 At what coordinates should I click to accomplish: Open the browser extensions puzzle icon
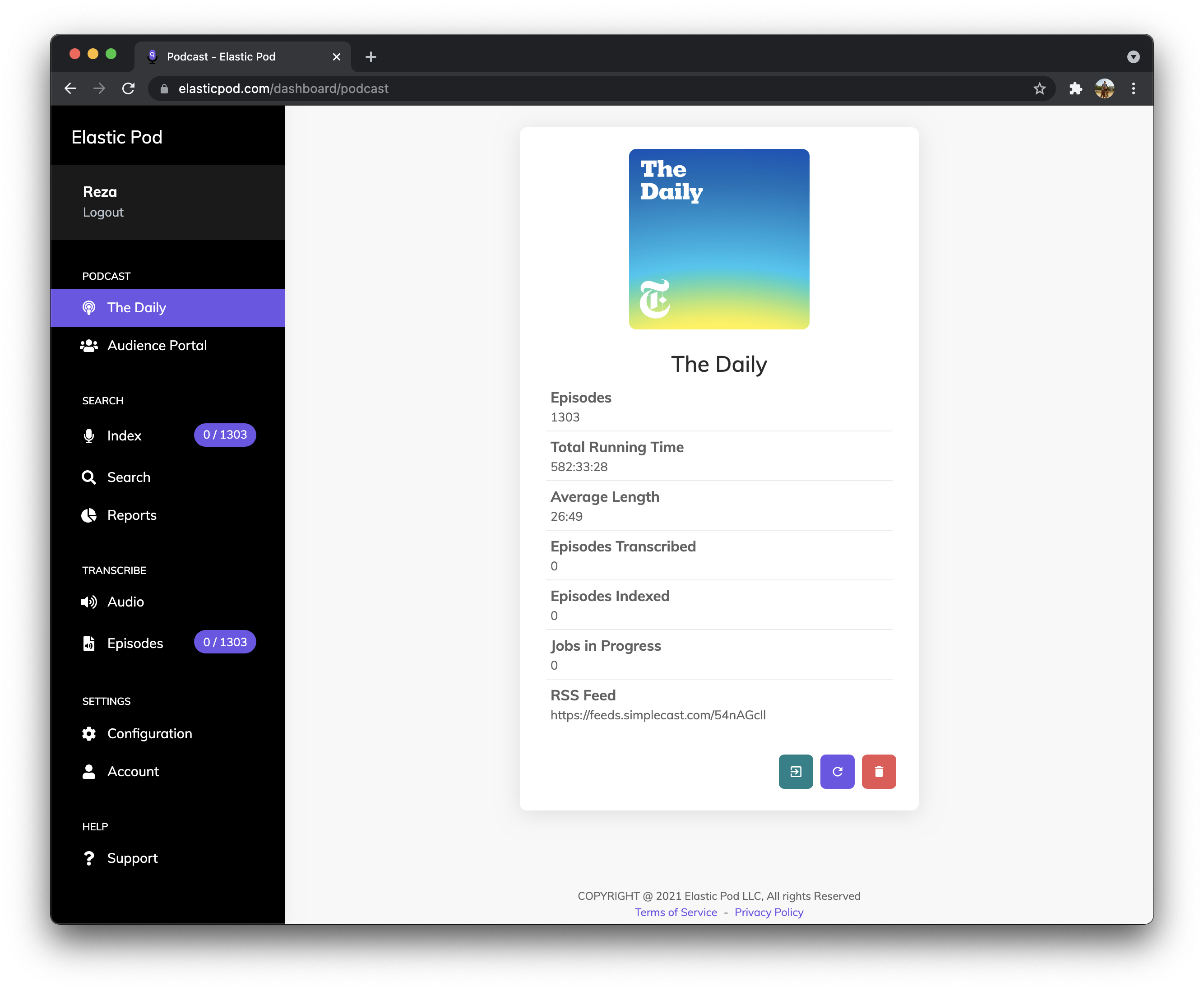(x=1075, y=88)
